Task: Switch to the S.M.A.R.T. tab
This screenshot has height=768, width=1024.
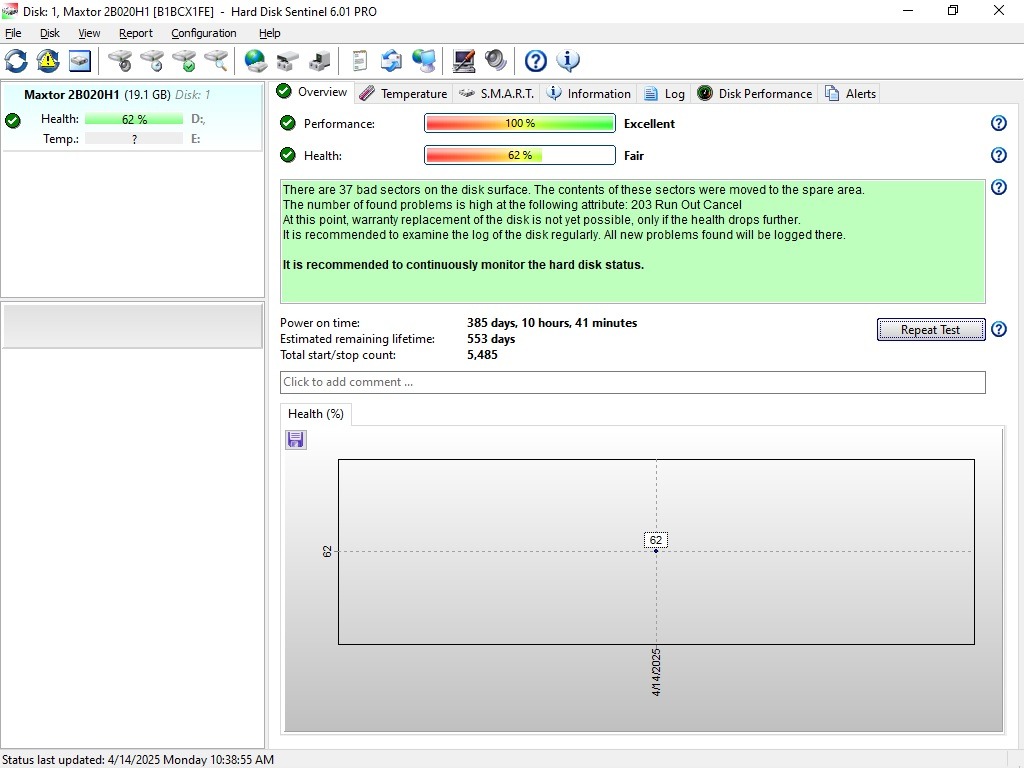Action: [496, 93]
